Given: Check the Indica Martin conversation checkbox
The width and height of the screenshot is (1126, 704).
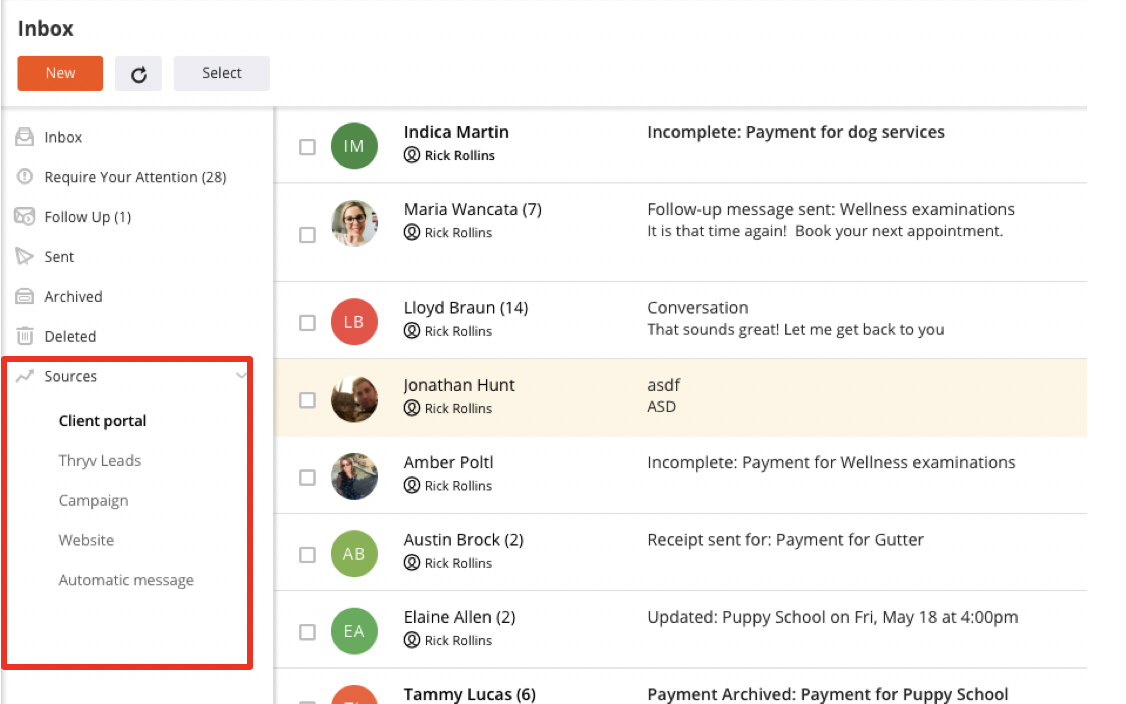Looking at the screenshot, I should pos(307,147).
